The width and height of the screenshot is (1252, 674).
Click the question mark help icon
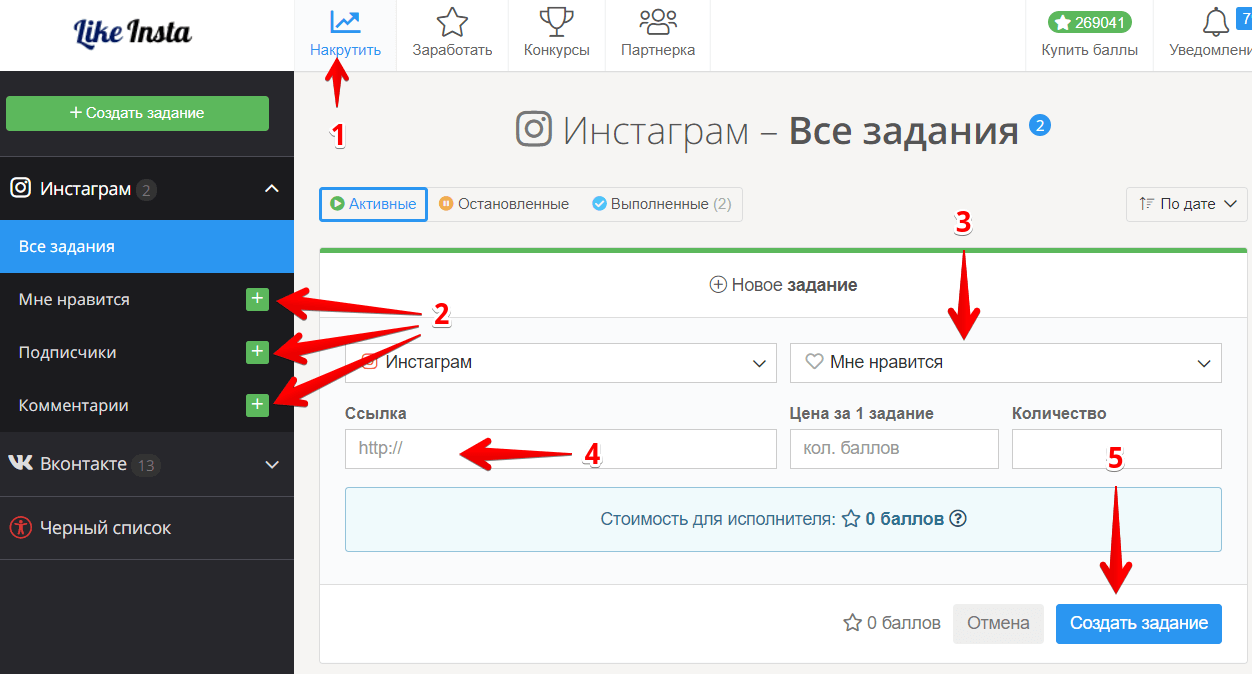(x=958, y=519)
